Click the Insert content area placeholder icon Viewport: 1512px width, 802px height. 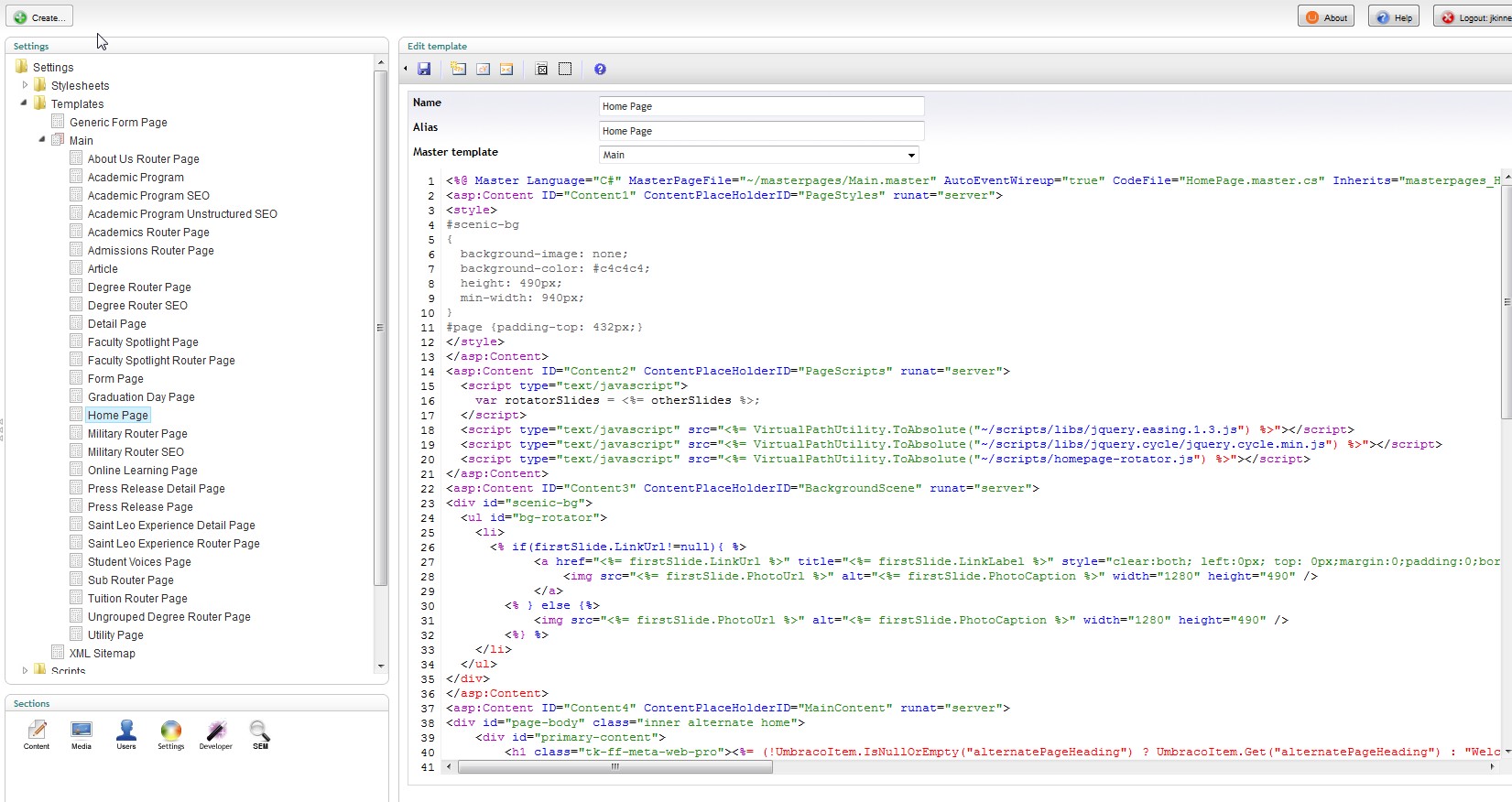(541, 69)
